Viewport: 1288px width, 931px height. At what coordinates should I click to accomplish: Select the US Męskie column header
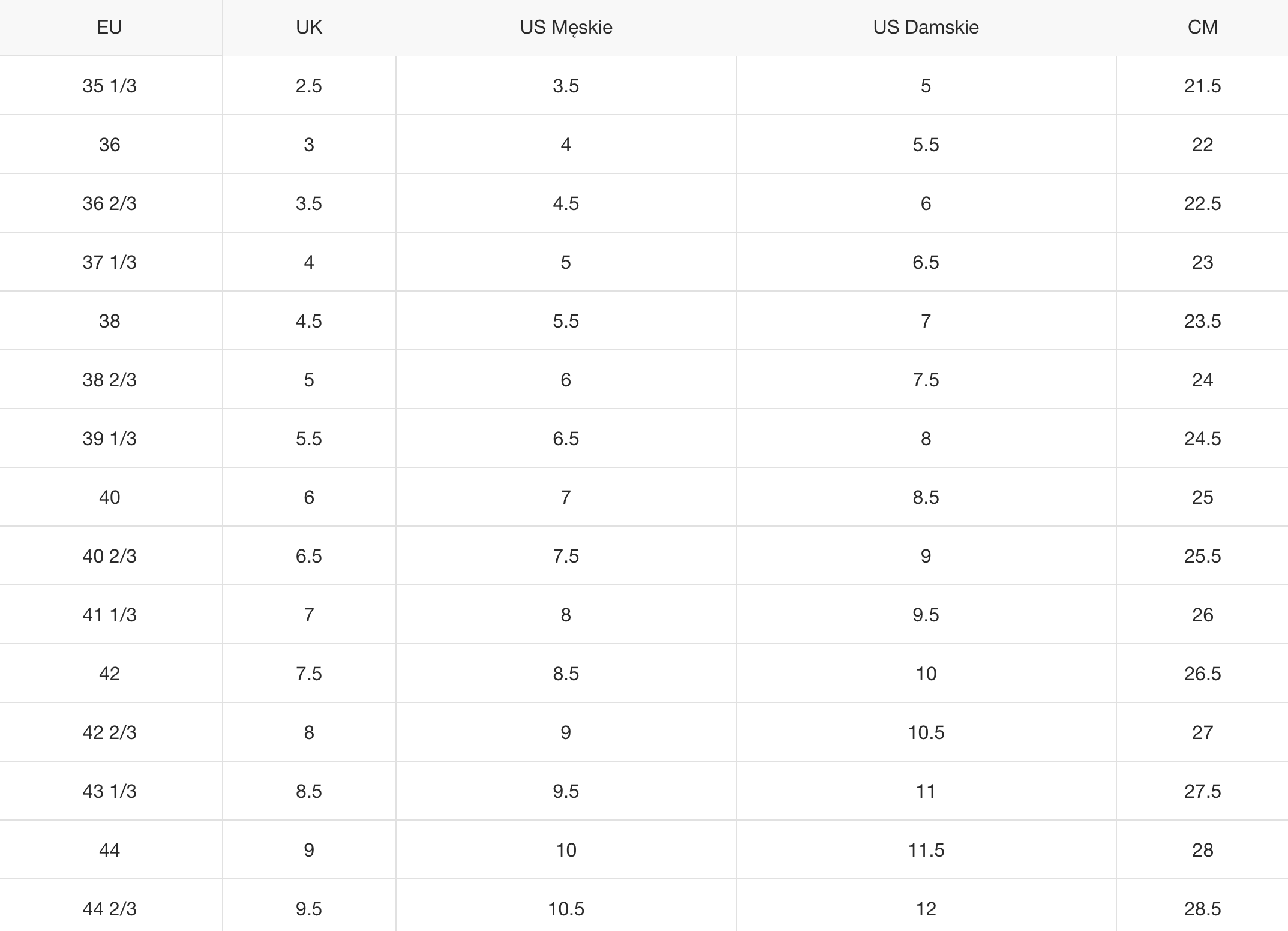[566, 27]
